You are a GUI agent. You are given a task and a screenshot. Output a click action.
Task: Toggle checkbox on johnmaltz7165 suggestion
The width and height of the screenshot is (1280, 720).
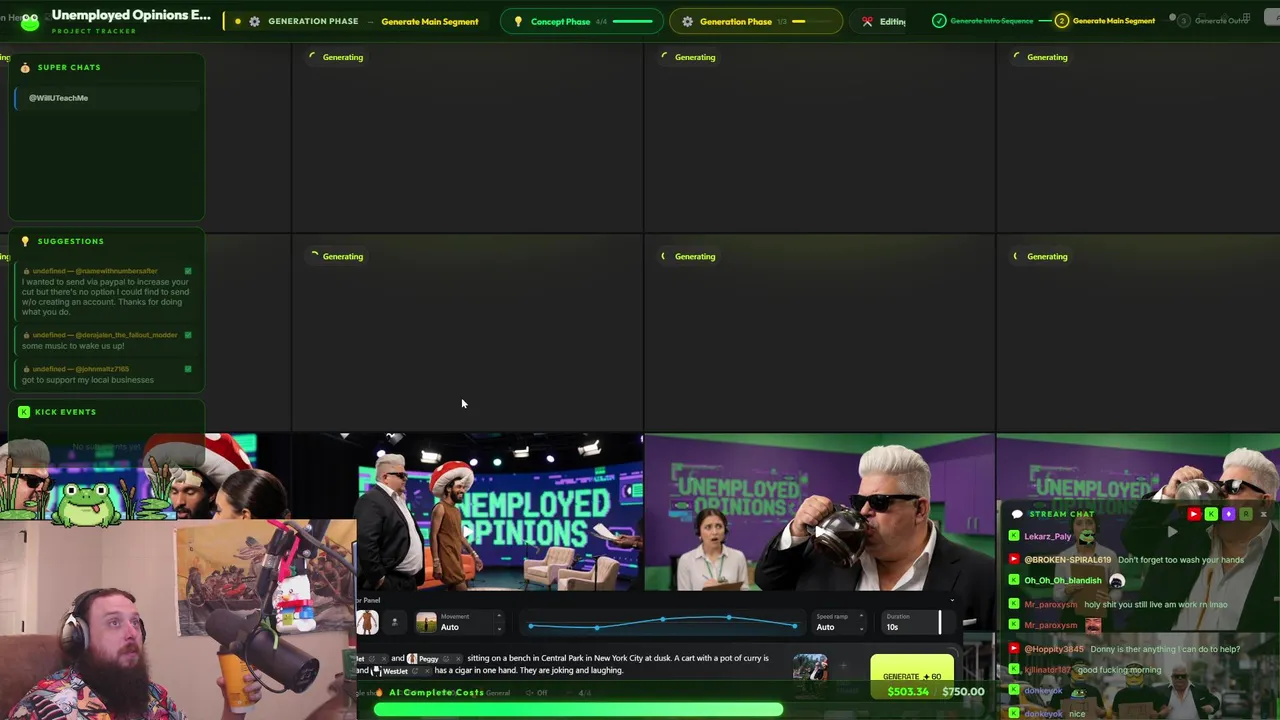[x=188, y=369]
